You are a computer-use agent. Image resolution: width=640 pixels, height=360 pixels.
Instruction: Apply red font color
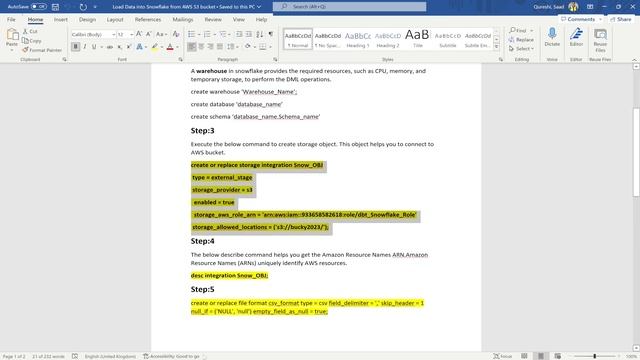point(170,47)
